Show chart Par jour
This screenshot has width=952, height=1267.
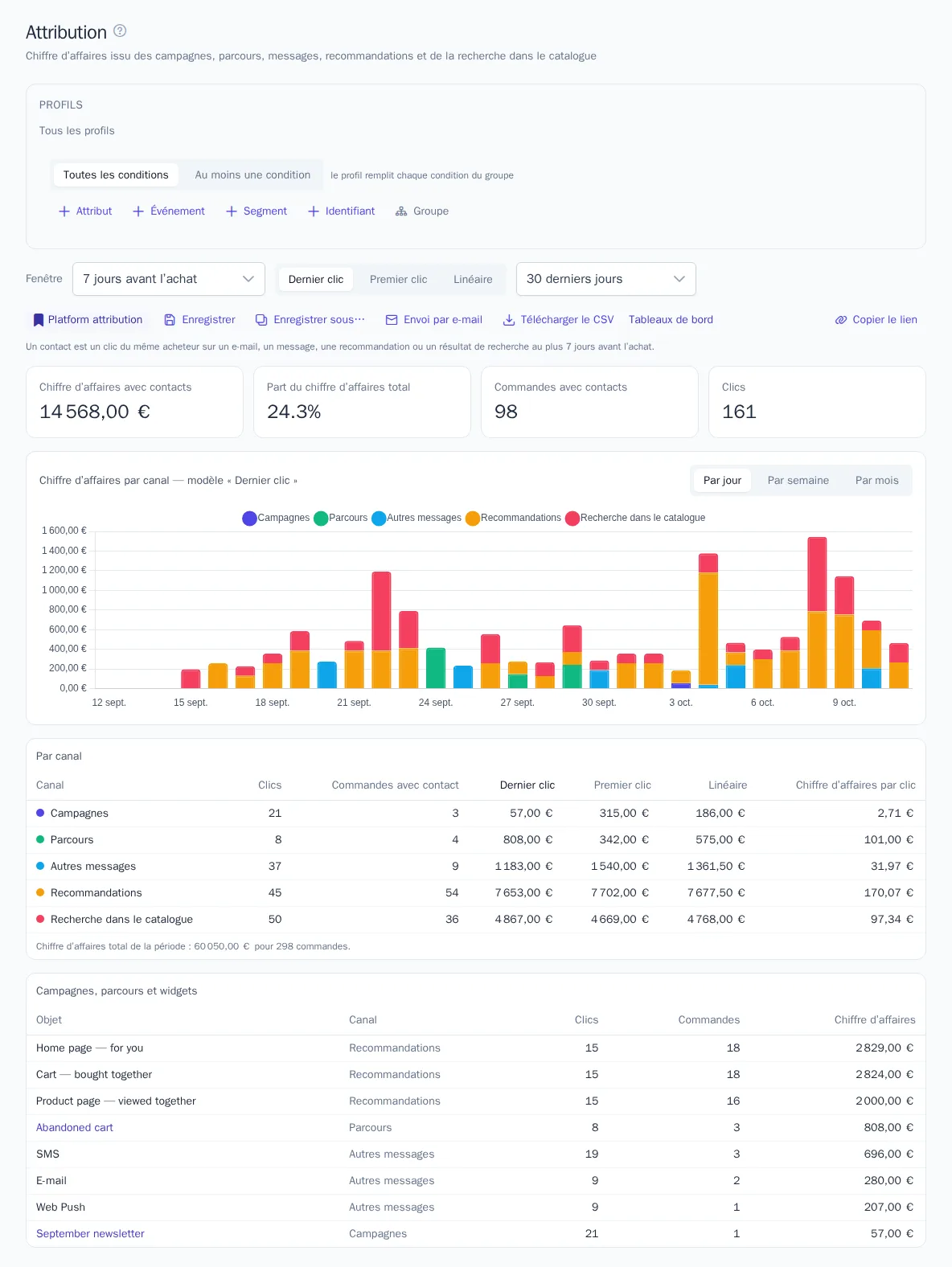tap(722, 481)
